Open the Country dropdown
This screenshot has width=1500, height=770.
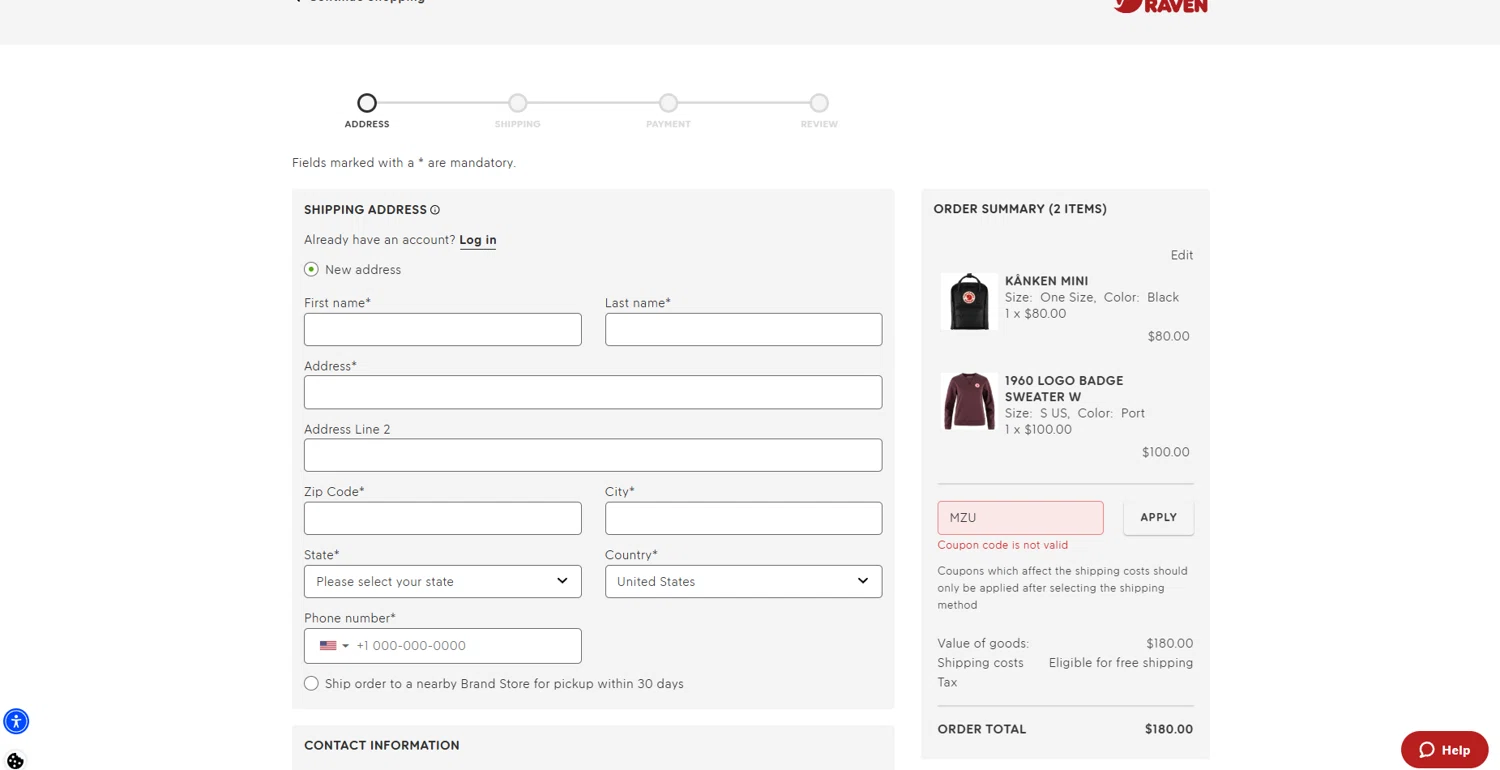tap(743, 582)
